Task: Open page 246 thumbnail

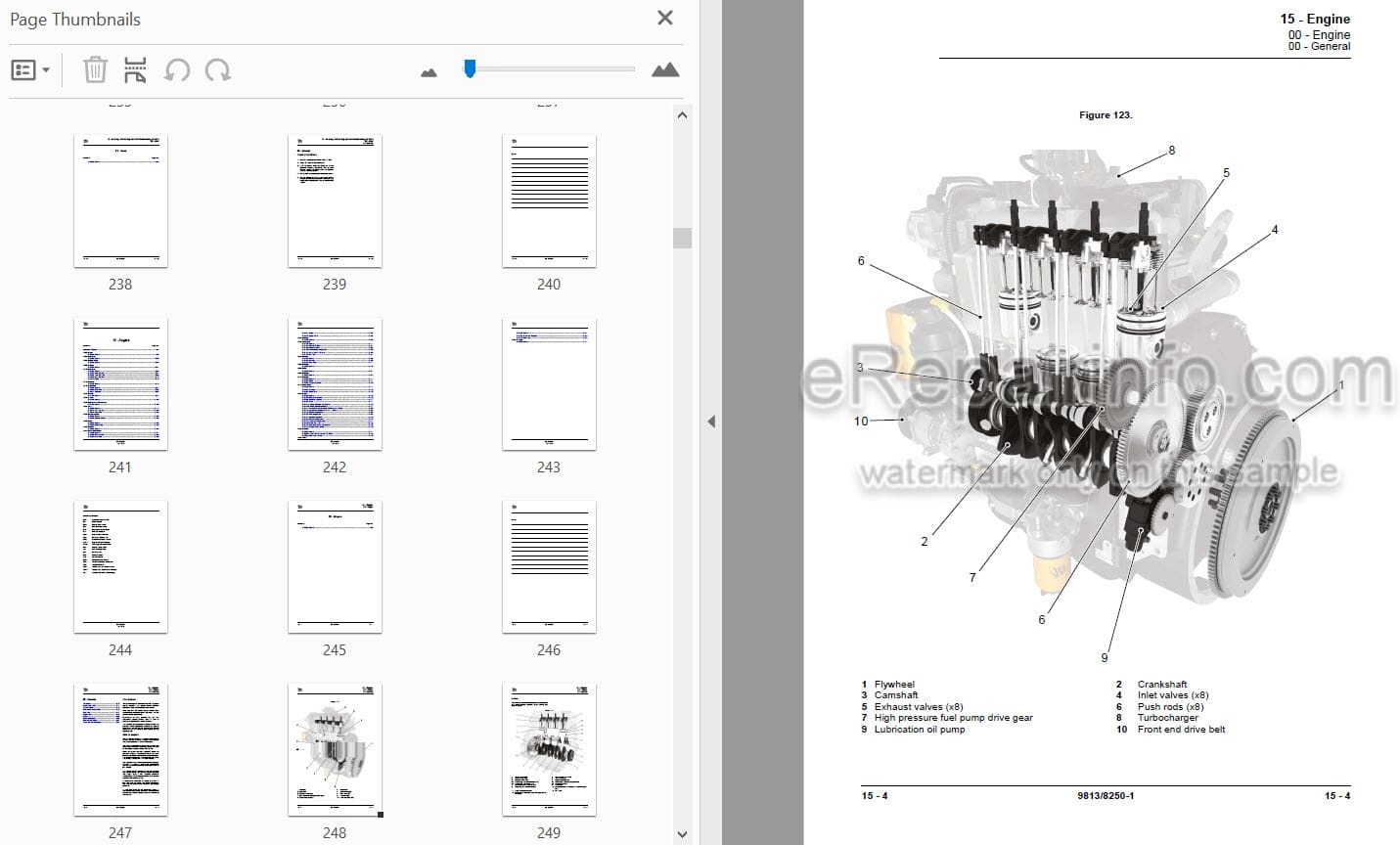Action: coord(549,567)
